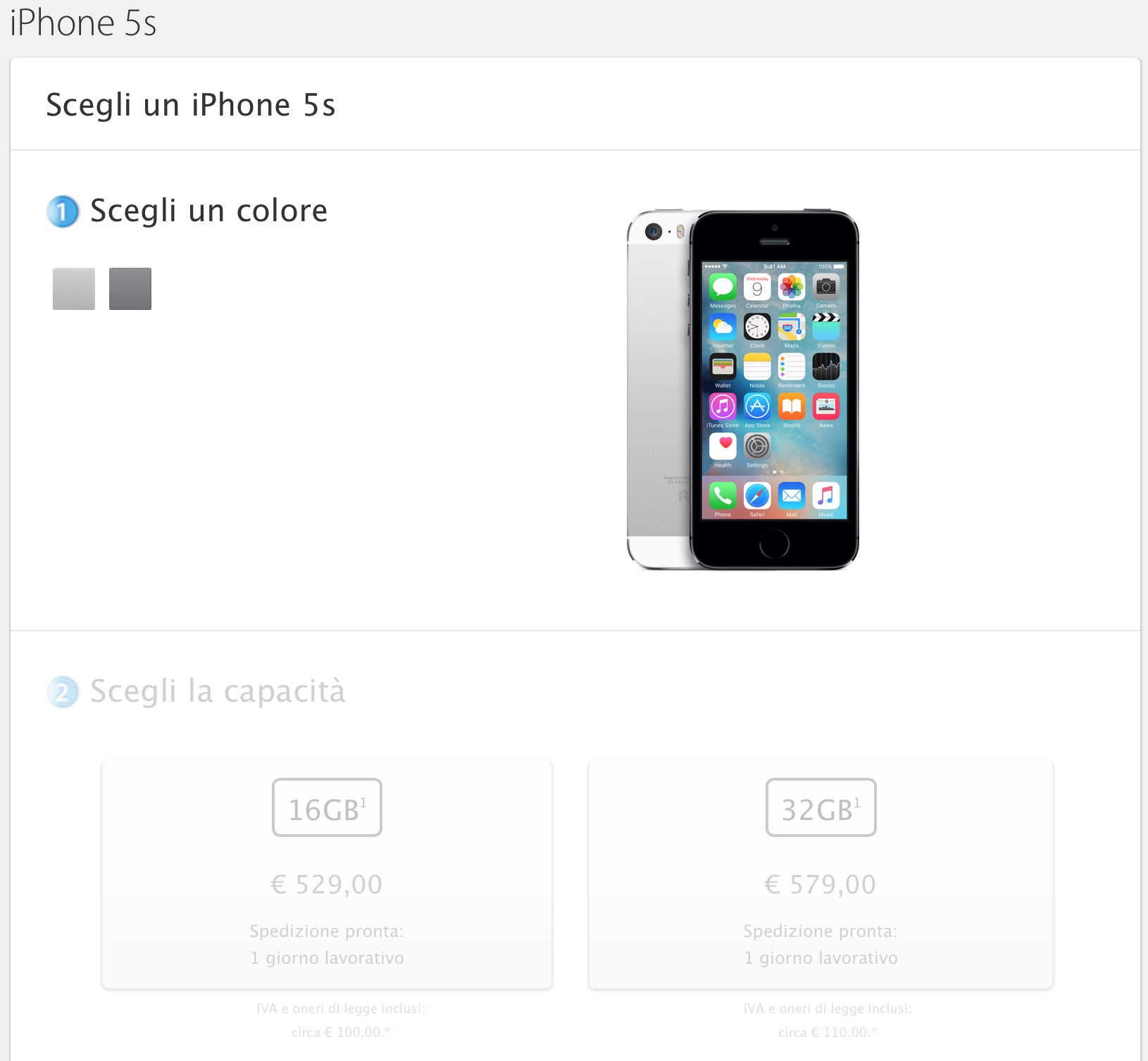Viewport: 1148px width, 1061px height.
Task: Click the Maps icon on iPhone screen
Action: coord(792,327)
